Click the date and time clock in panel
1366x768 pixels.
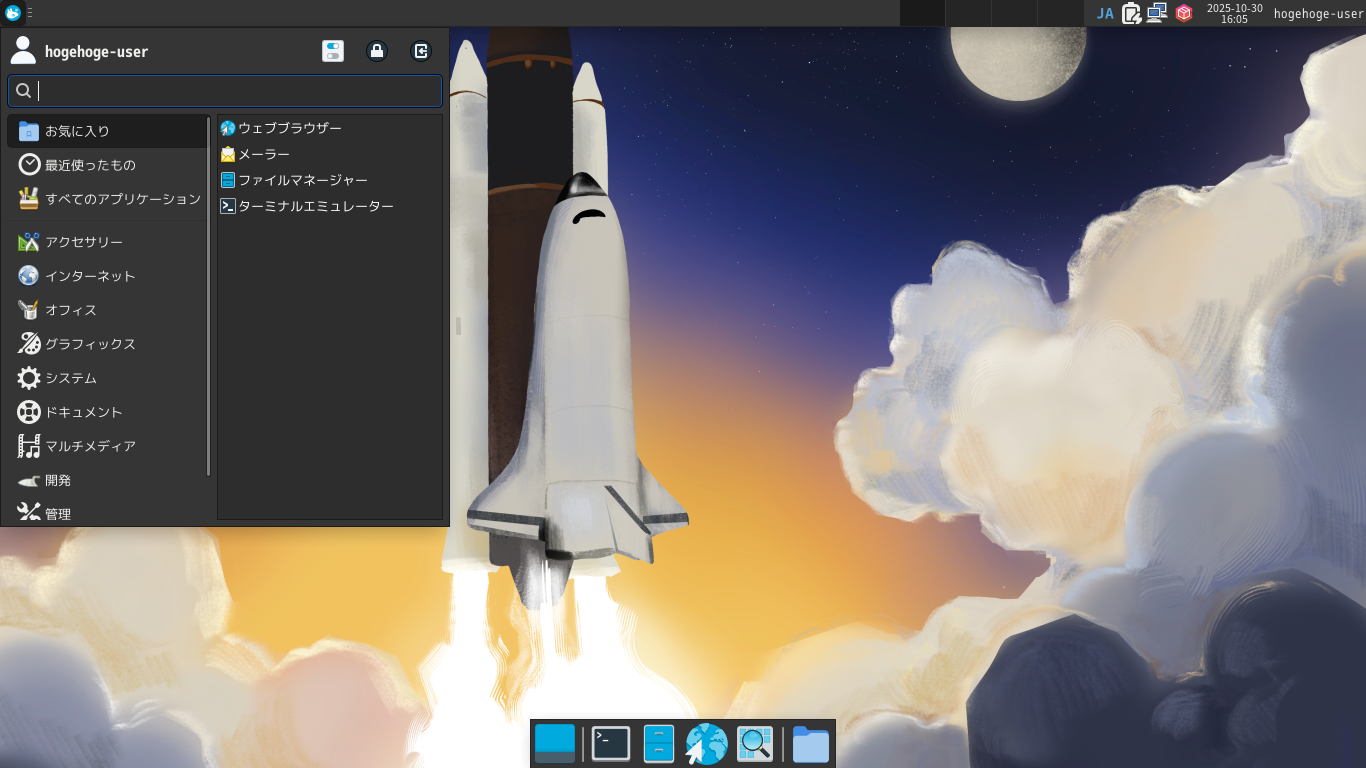point(1234,13)
